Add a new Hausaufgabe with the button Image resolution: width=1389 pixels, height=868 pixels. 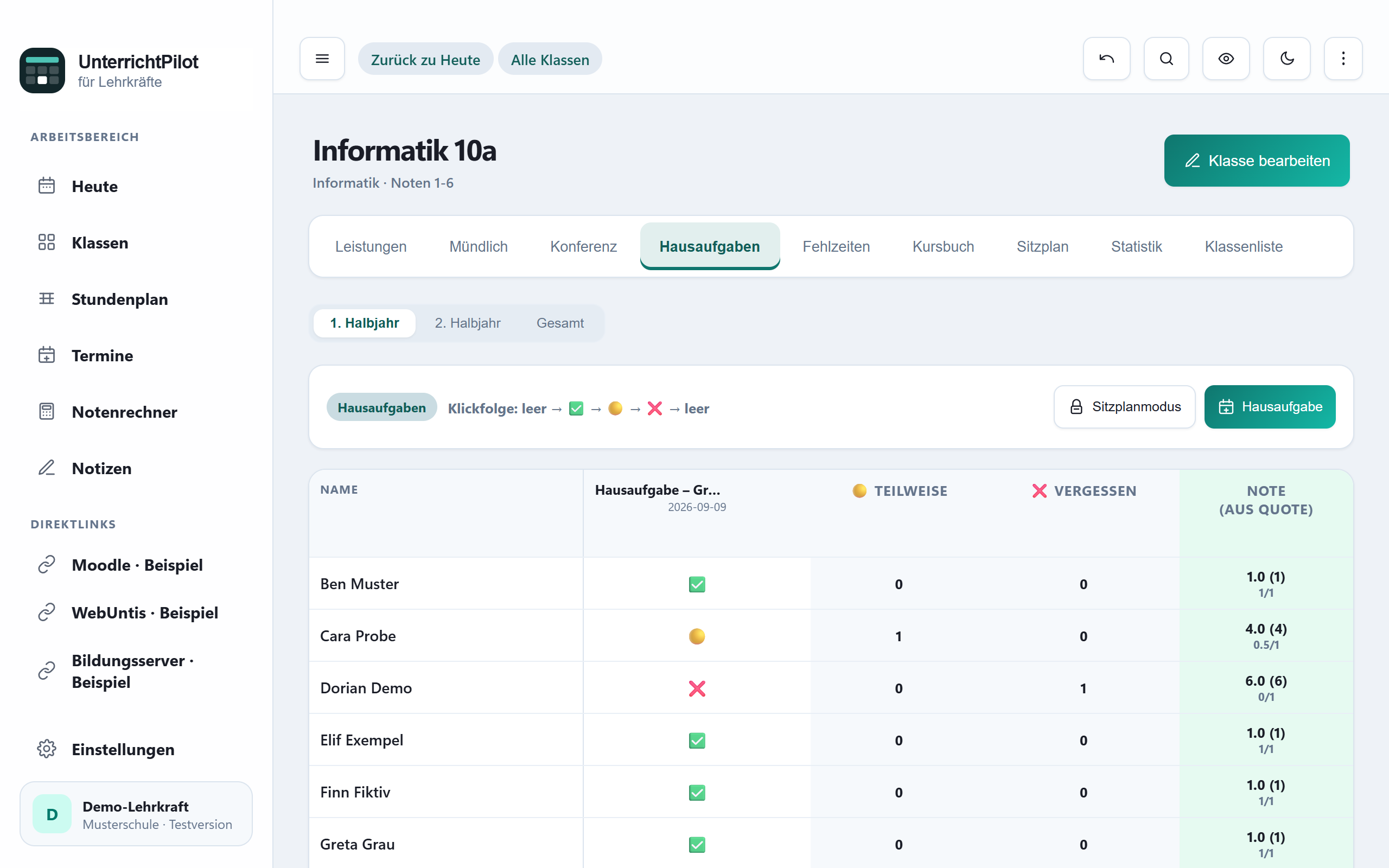pos(1270,406)
